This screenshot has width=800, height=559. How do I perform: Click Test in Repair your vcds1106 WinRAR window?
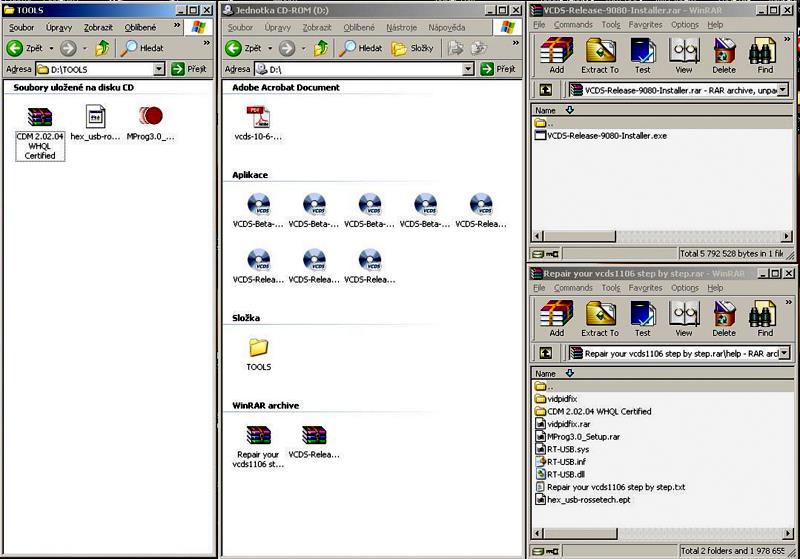[x=643, y=319]
